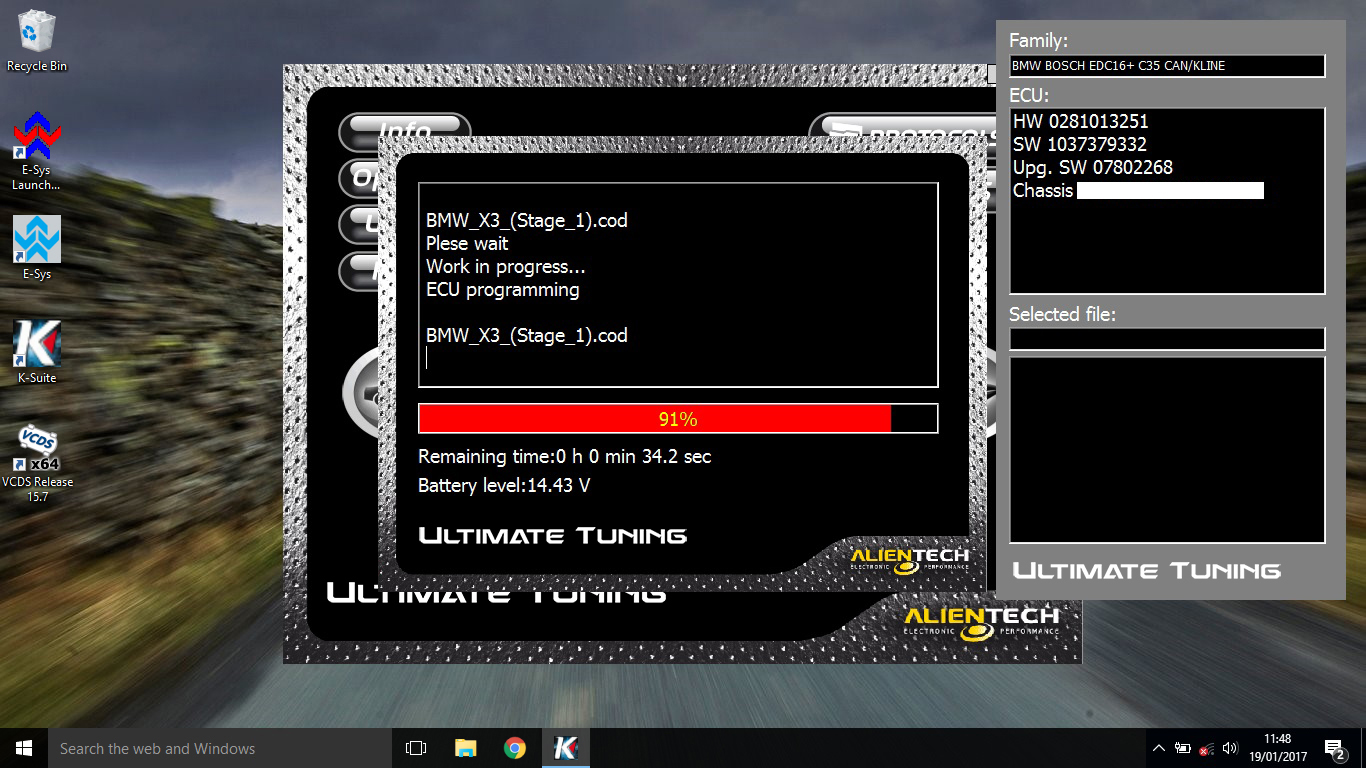The image size is (1366, 768).
Task: Click the Info button in K-Suite
Action: coord(405,129)
